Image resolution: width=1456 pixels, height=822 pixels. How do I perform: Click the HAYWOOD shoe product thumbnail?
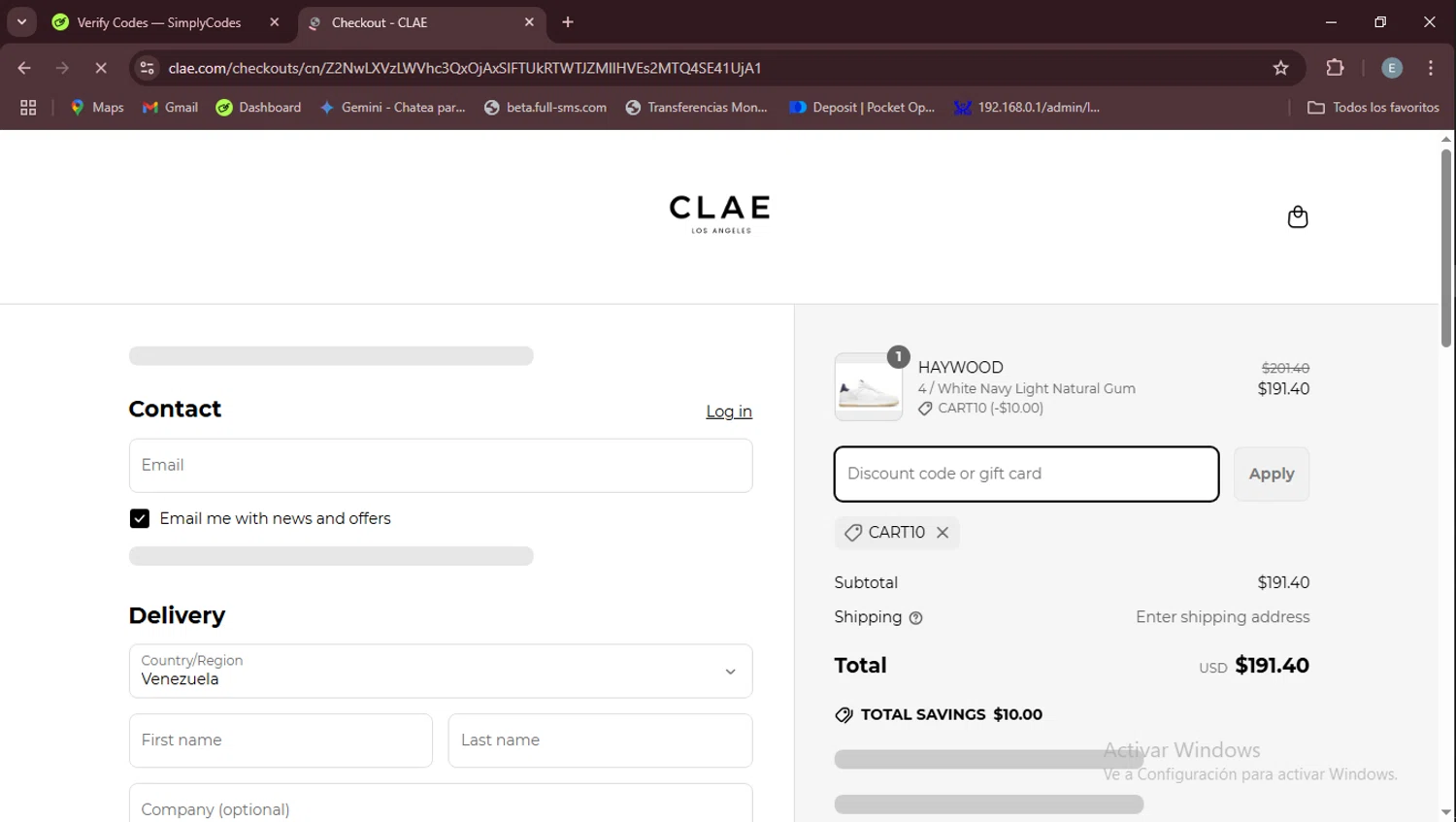869,387
